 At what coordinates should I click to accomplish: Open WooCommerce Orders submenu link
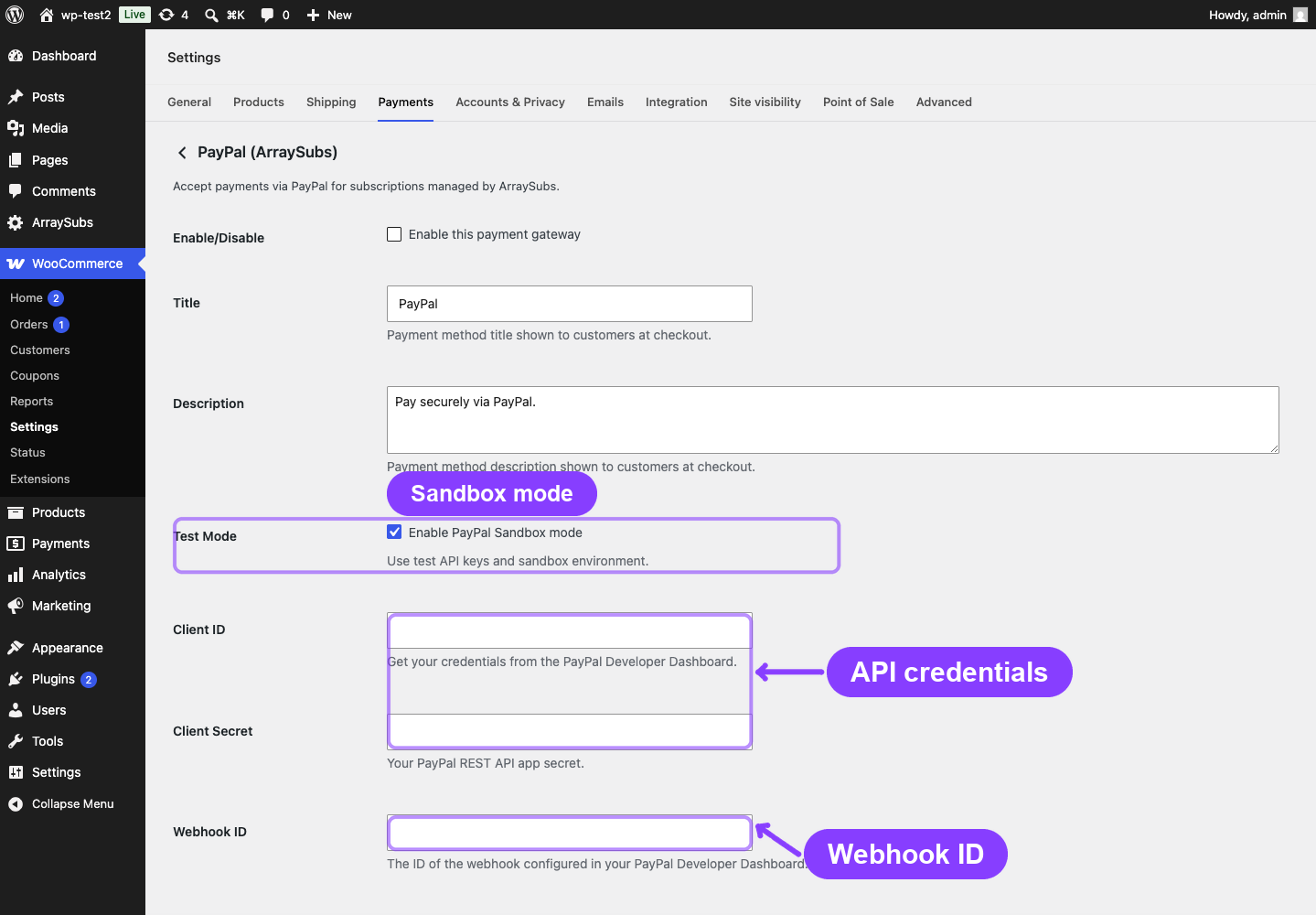click(29, 325)
